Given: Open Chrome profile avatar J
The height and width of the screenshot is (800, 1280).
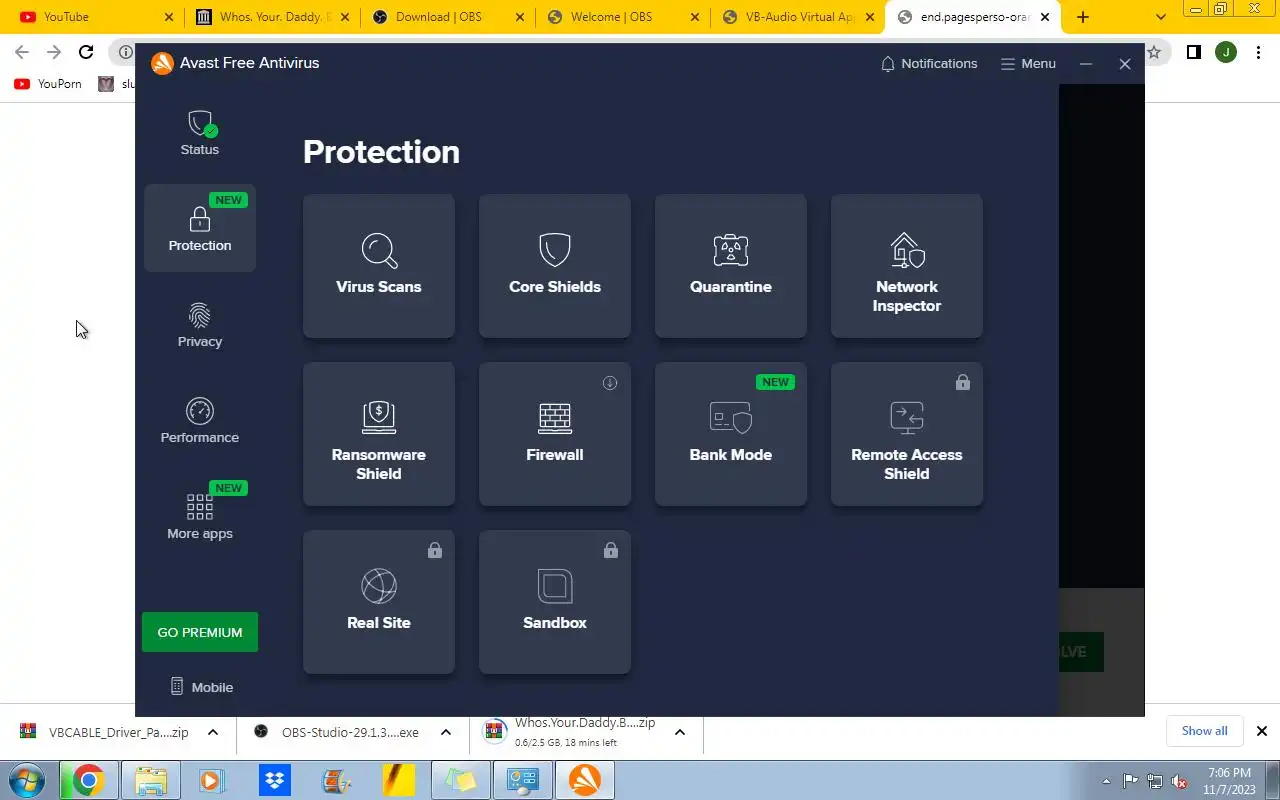Looking at the screenshot, I should pyautogui.click(x=1226, y=52).
